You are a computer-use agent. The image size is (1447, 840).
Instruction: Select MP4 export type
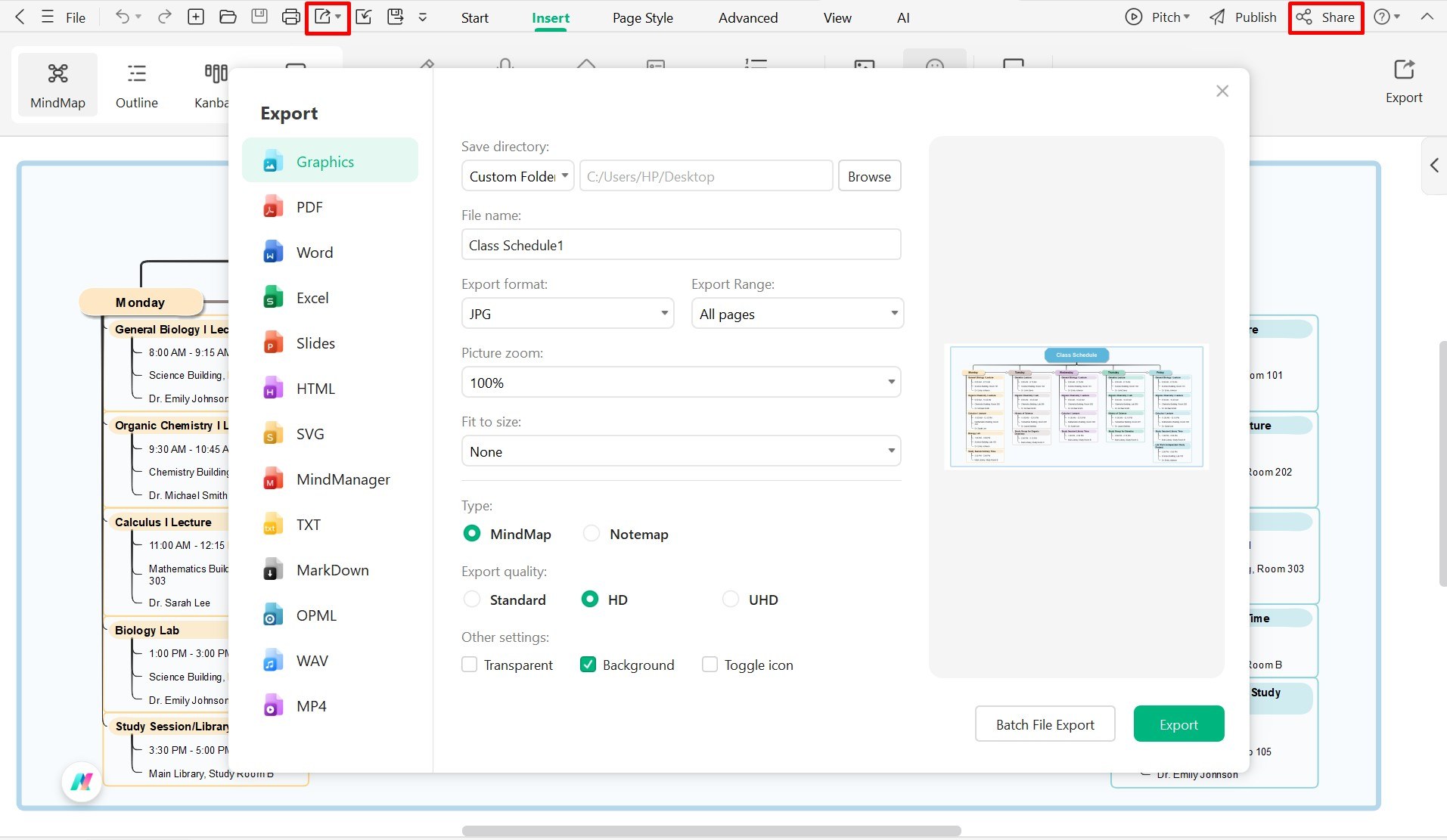point(330,706)
